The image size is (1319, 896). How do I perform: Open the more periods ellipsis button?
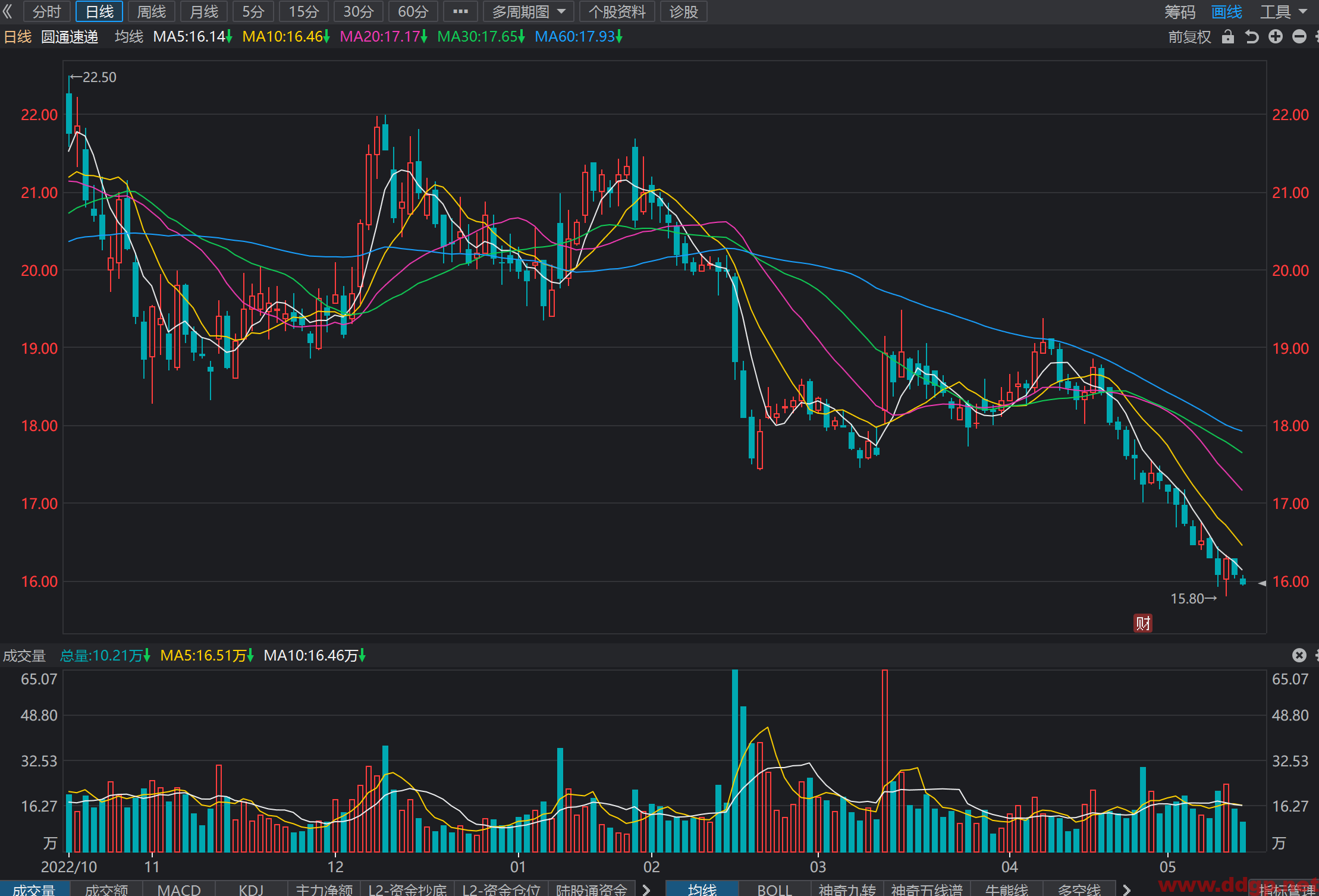460,11
